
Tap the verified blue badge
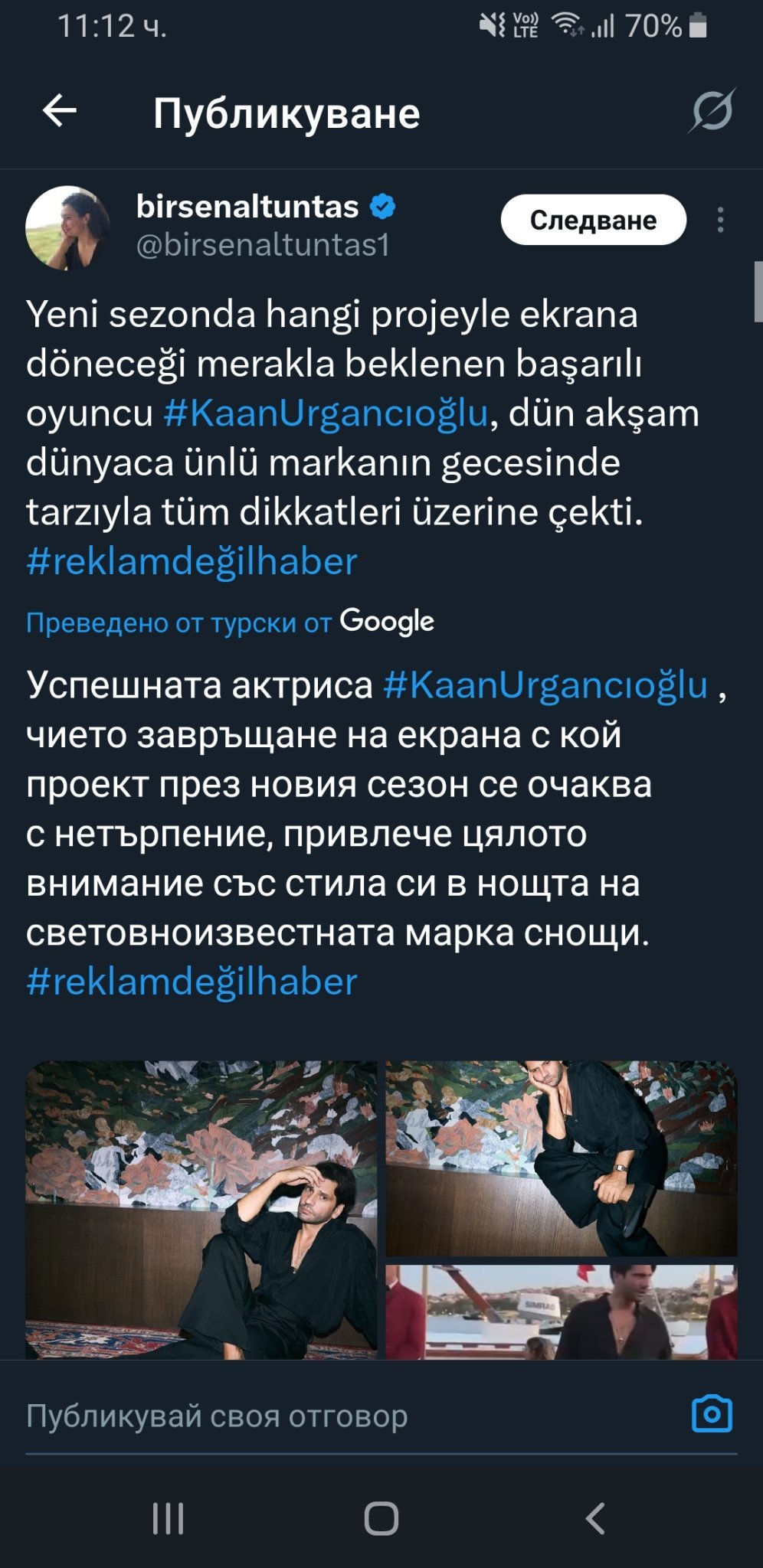tap(383, 207)
